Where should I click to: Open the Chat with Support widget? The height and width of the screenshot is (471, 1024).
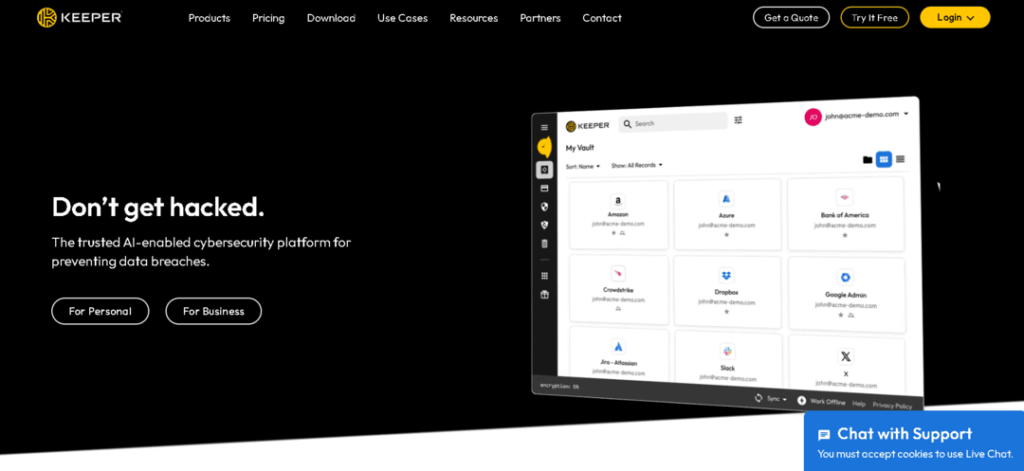coord(914,441)
